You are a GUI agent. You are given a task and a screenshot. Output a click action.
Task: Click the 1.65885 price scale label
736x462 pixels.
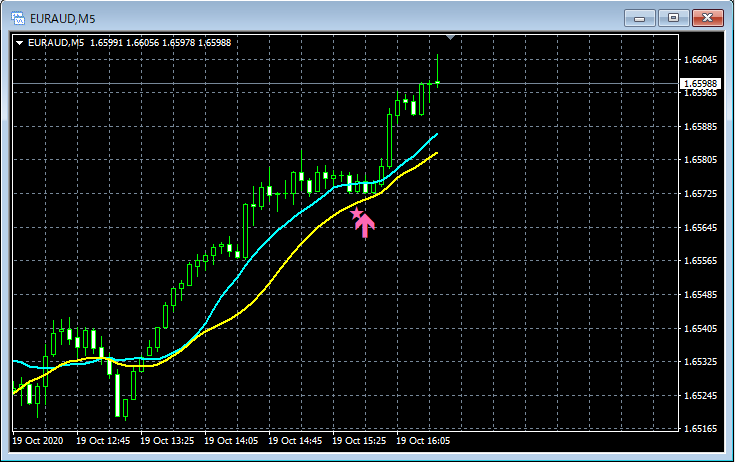click(700, 126)
